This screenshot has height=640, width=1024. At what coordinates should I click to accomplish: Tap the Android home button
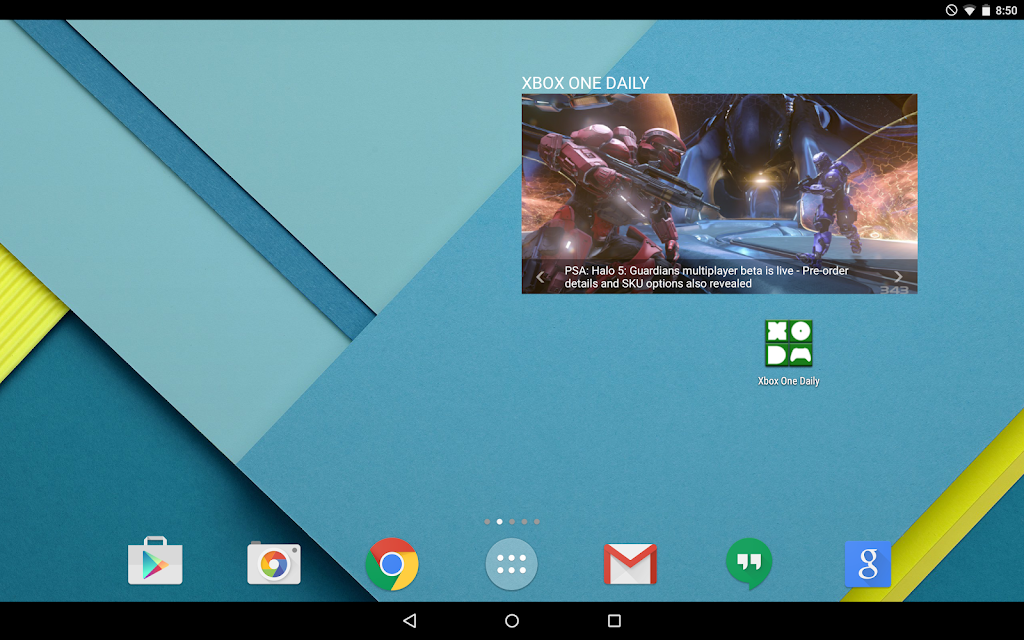tap(512, 620)
